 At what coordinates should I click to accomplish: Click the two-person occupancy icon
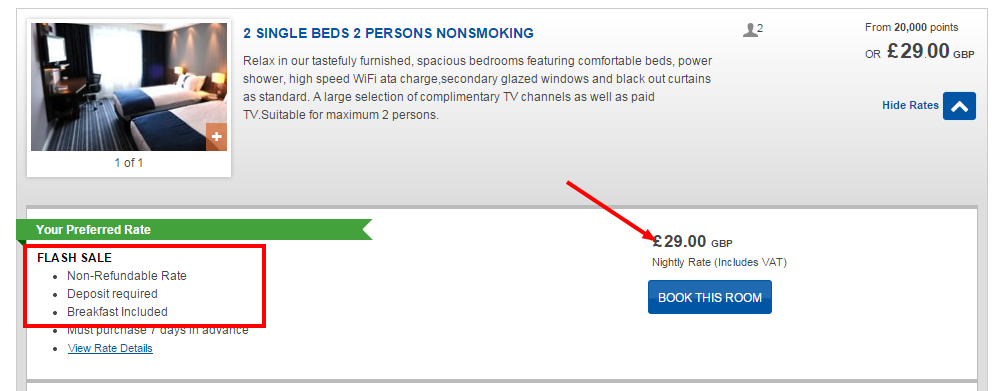pyautogui.click(x=753, y=30)
